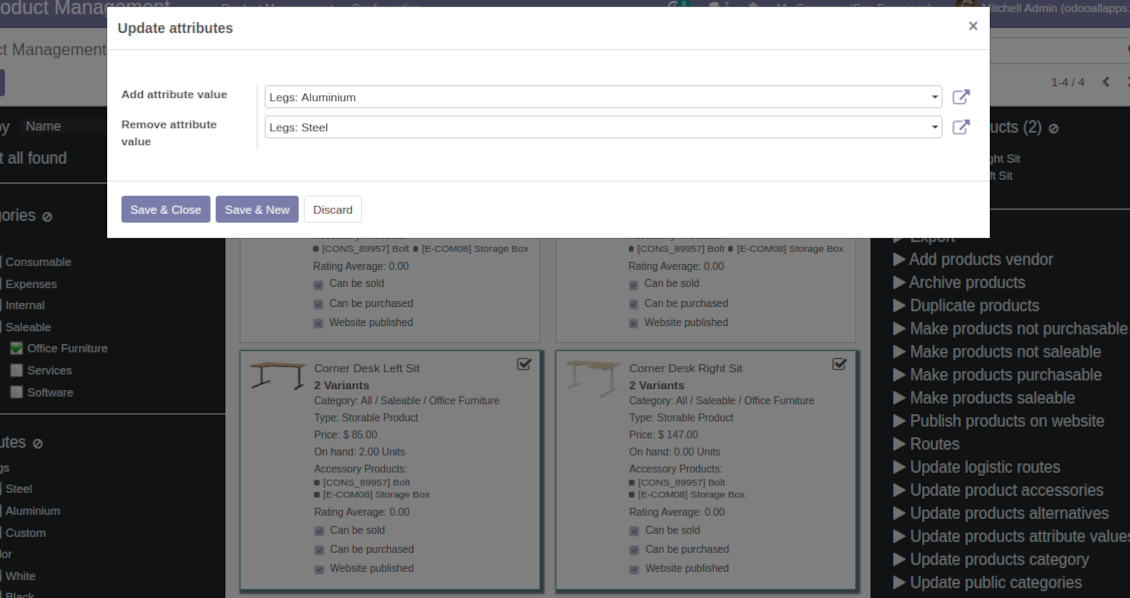Image resolution: width=1130 pixels, height=598 pixels.
Task: Select Aluminium attribute filter
Action: point(32,511)
